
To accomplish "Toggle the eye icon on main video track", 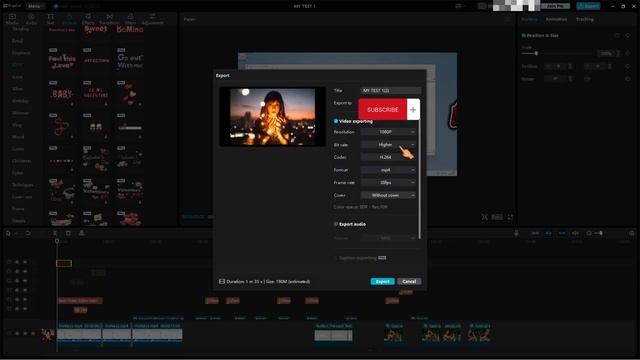I will (25, 333).
